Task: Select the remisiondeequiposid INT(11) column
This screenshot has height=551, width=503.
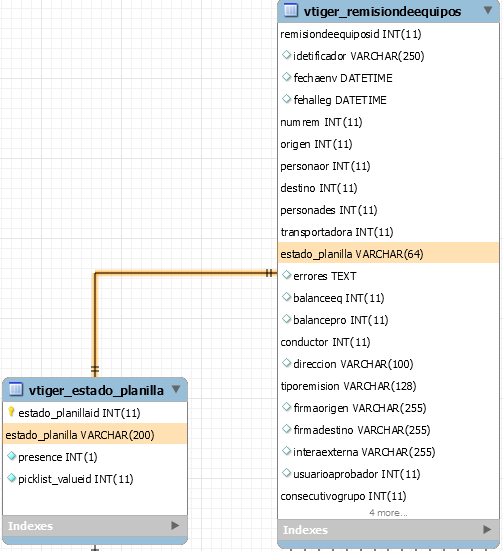Action: (388, 34)
